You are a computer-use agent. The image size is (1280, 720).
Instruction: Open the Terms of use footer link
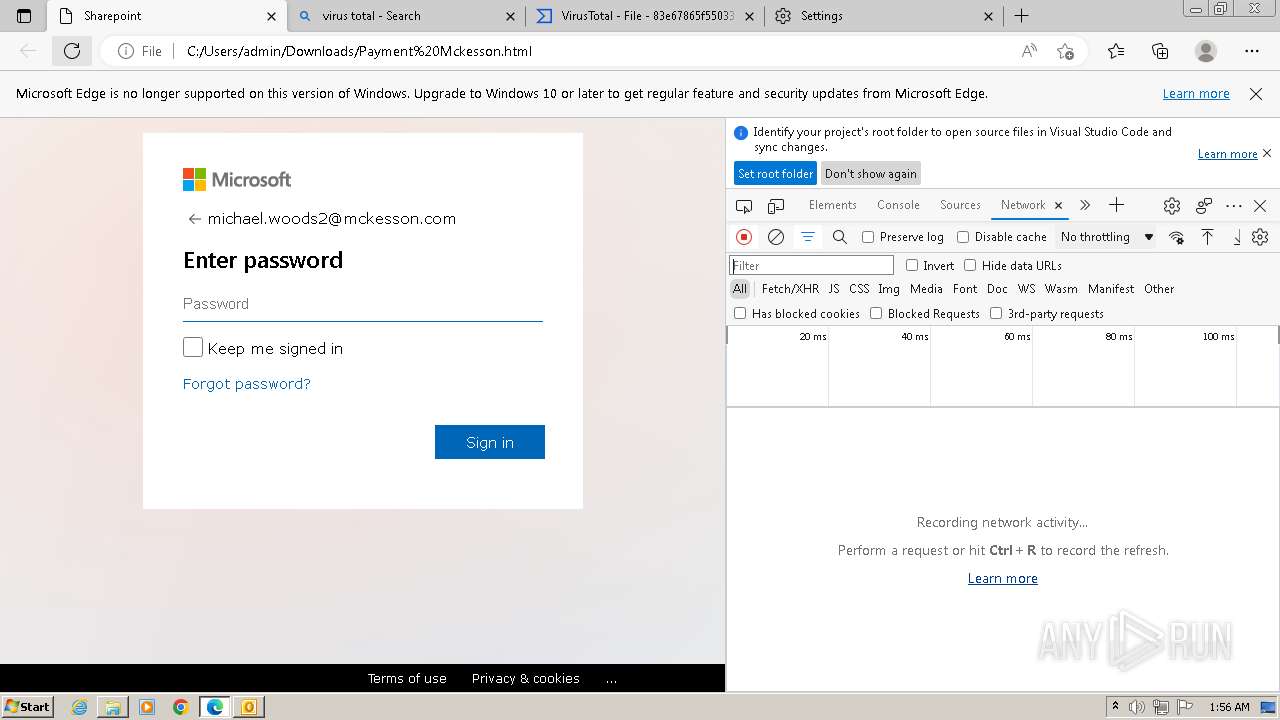(407, 678)
